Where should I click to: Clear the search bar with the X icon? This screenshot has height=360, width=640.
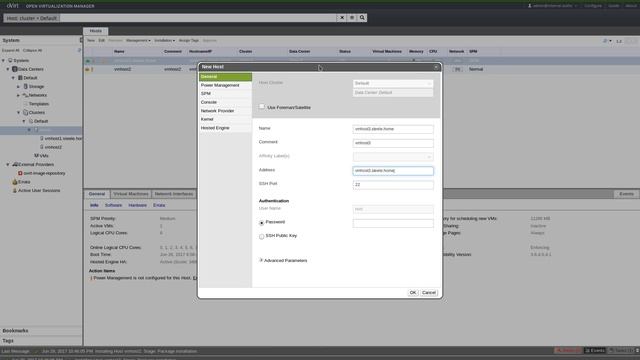pos(342,18)
